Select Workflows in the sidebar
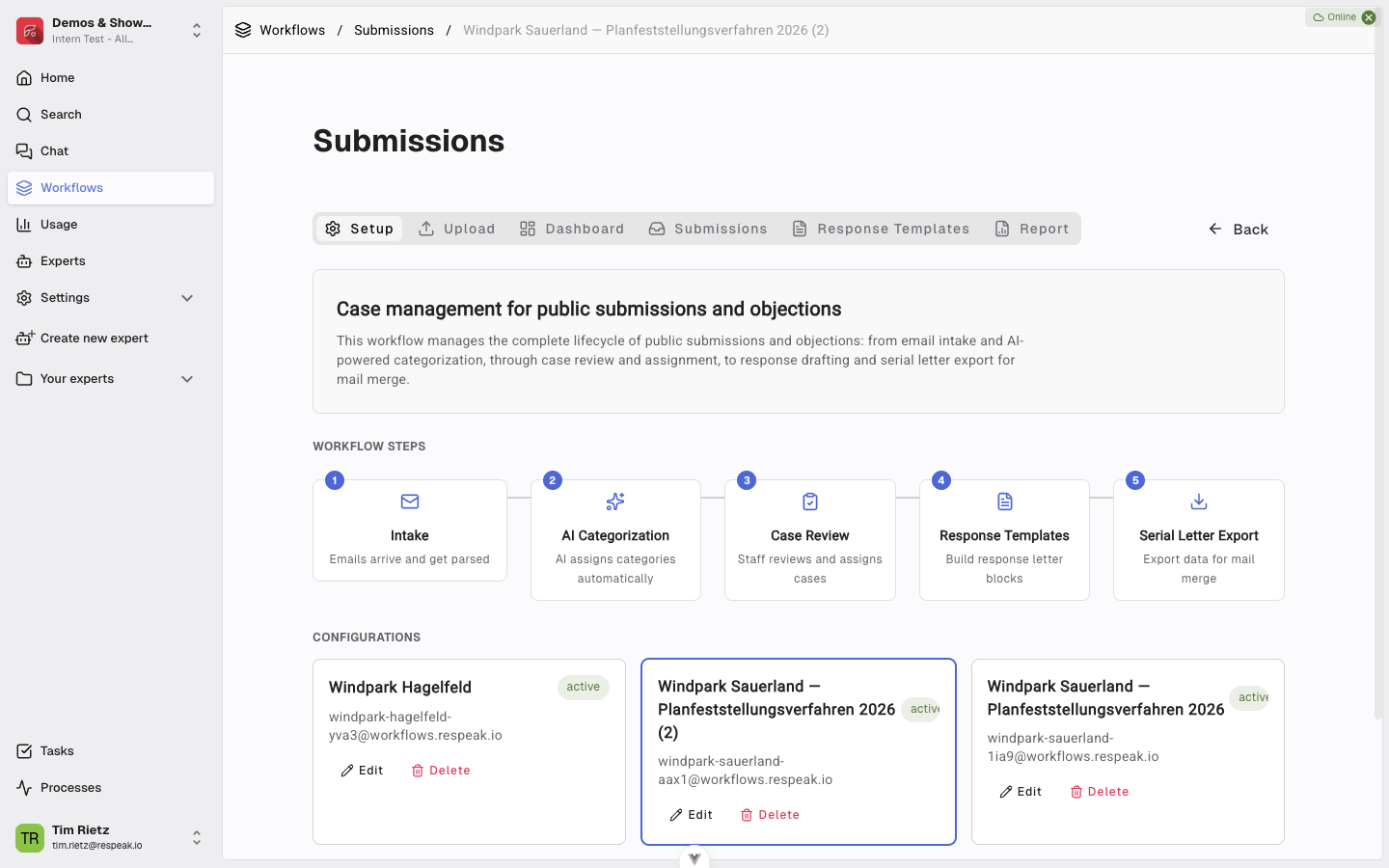The height and width of the screenshot is (868, 1389). coord(111,188)
